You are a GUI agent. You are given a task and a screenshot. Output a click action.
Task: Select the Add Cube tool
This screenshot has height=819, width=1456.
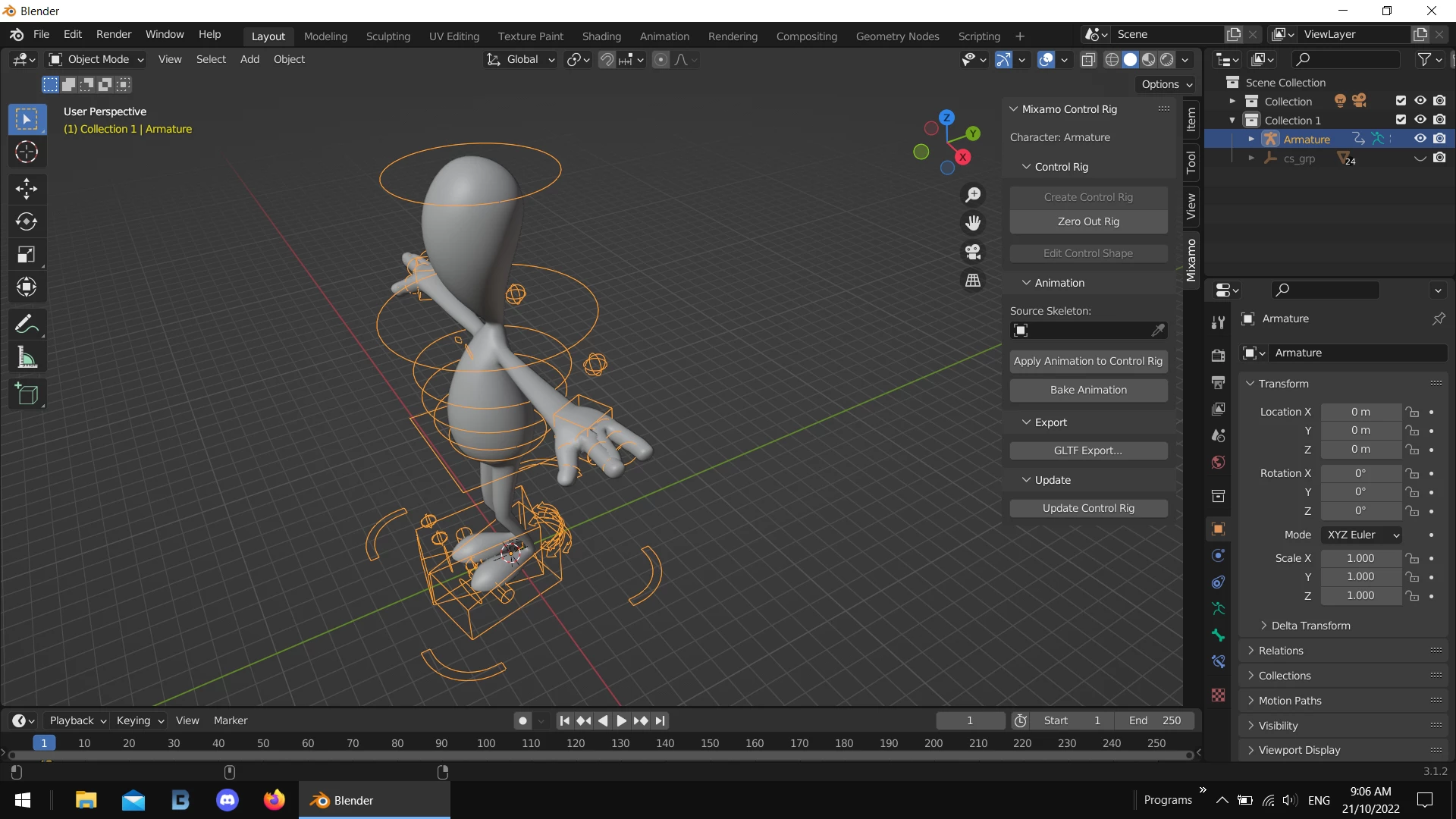click(27, 394)
